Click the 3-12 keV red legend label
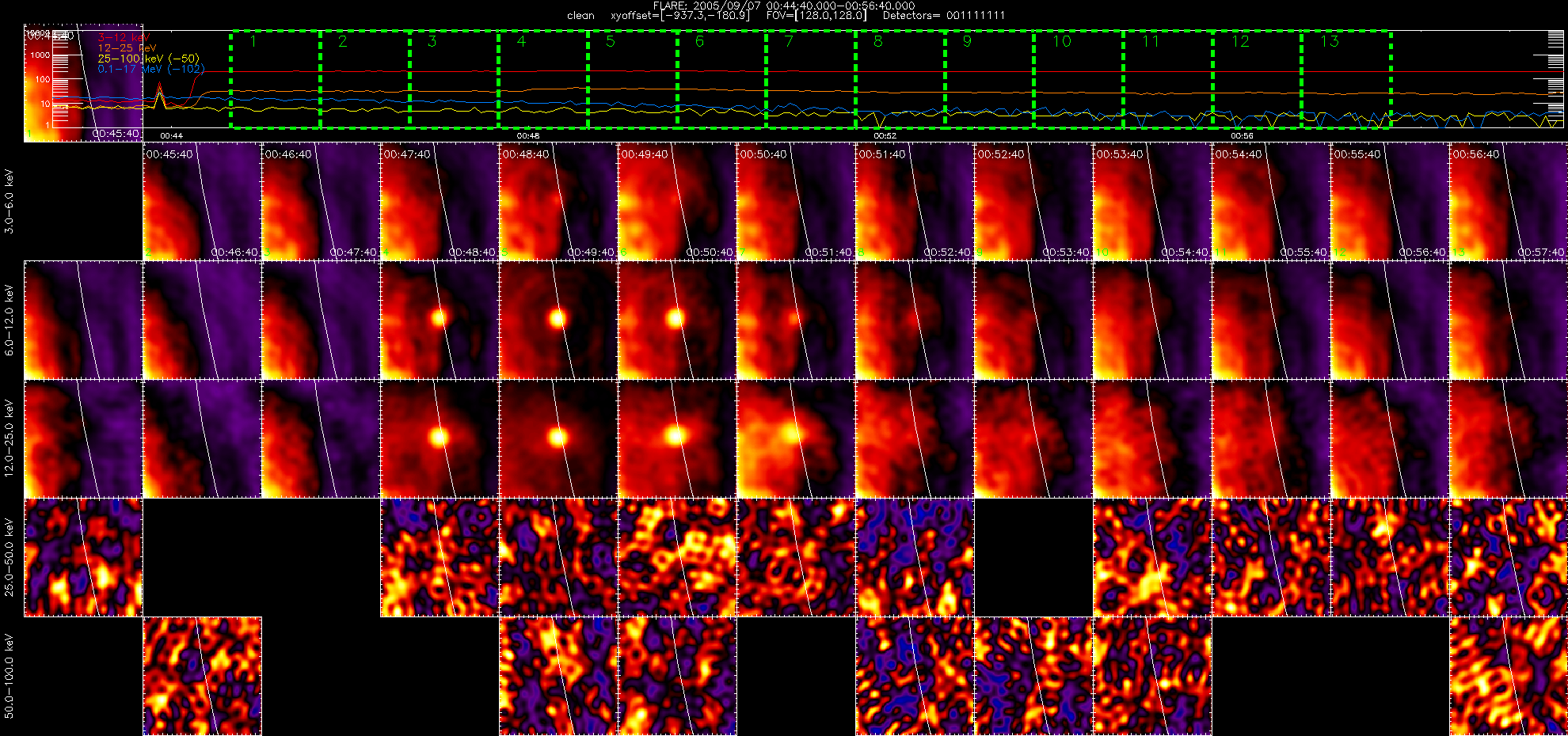 coord(124,37)
